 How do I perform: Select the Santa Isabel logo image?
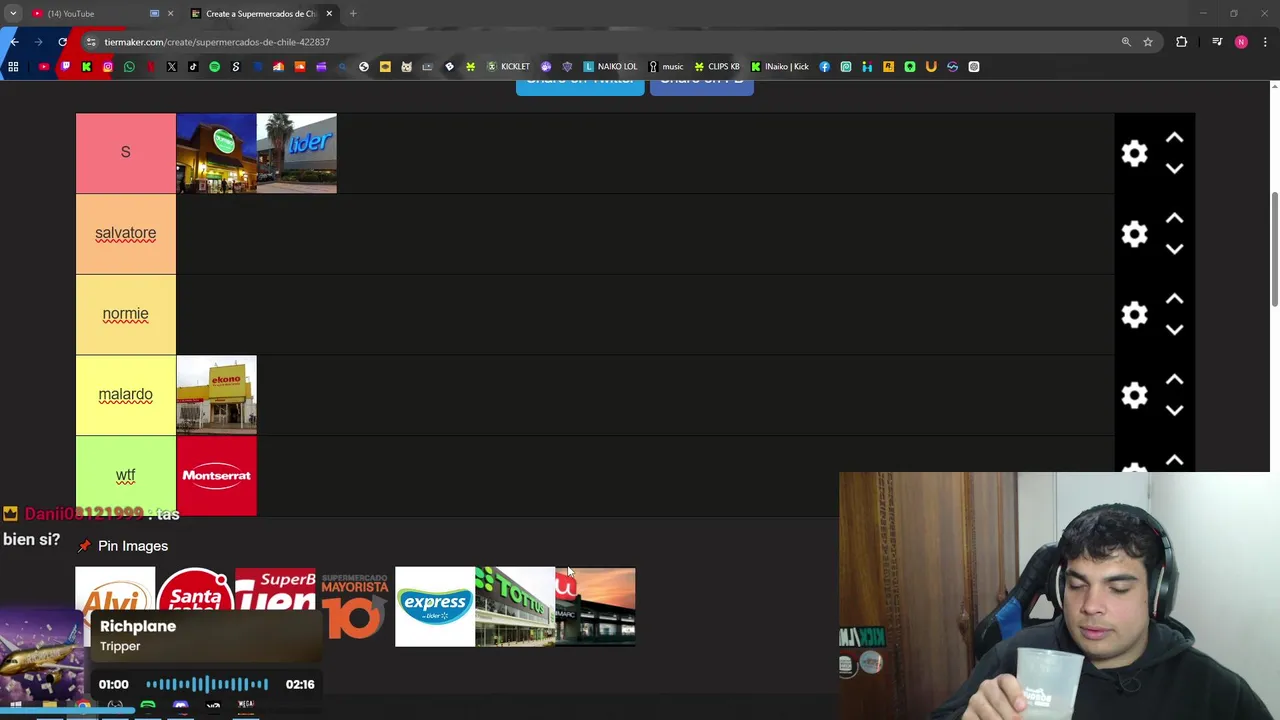195,590
